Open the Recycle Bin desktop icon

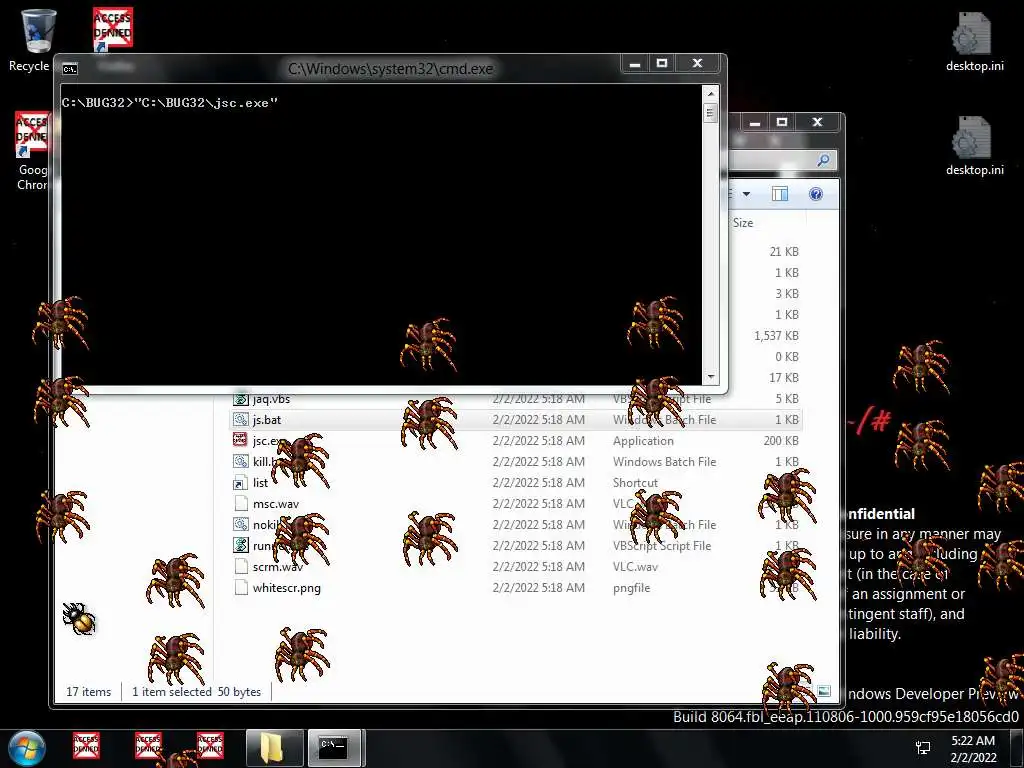[x=38, y=31]
